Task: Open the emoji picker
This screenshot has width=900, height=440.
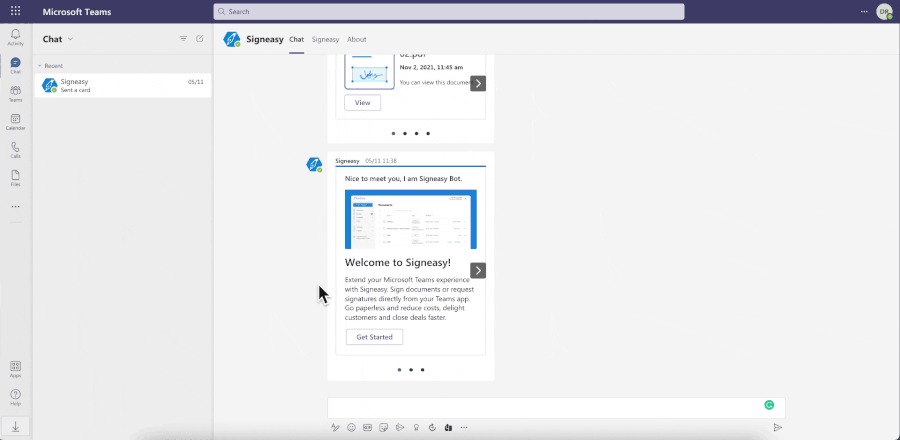Action: [352, 427]
